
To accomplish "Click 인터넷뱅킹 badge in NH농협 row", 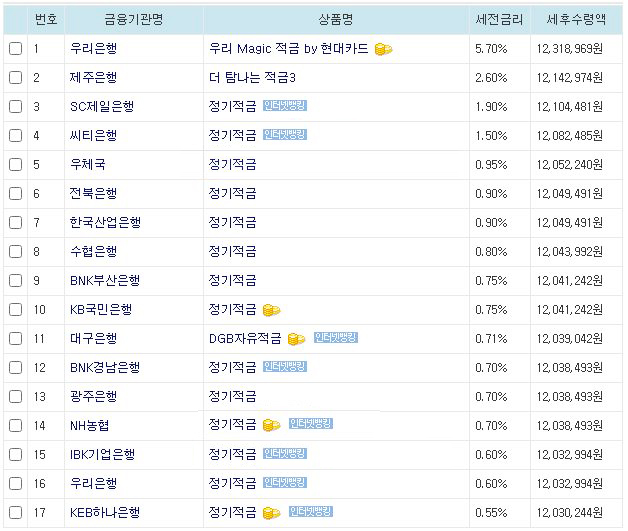I will coord(311,424).
